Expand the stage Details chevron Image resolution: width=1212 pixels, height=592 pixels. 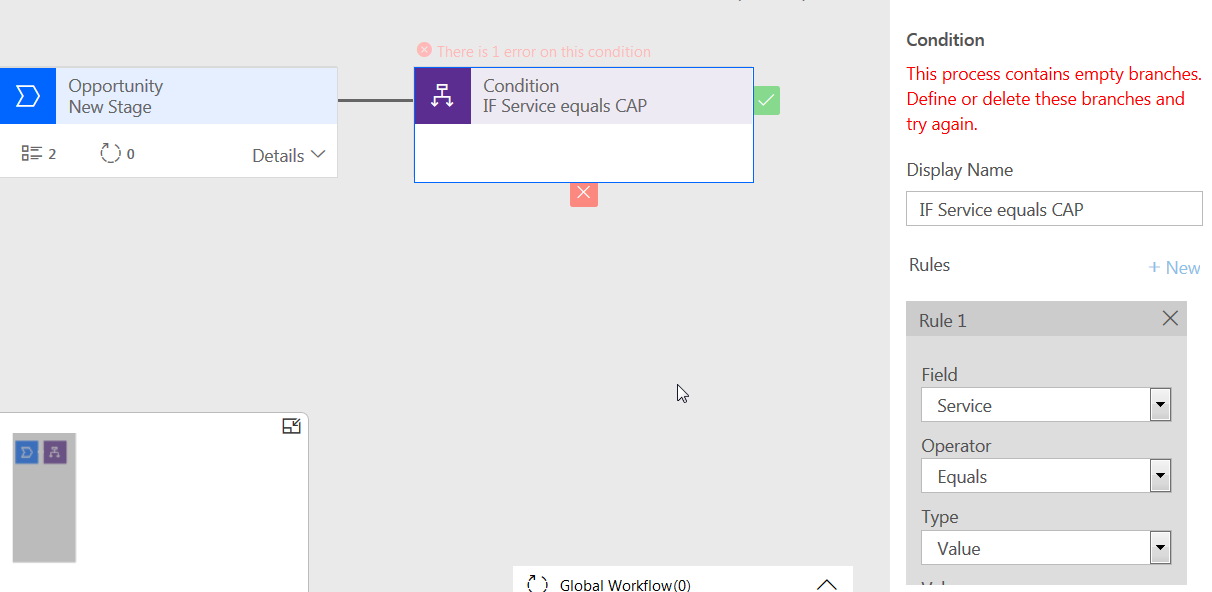click(x=318, y=154)
